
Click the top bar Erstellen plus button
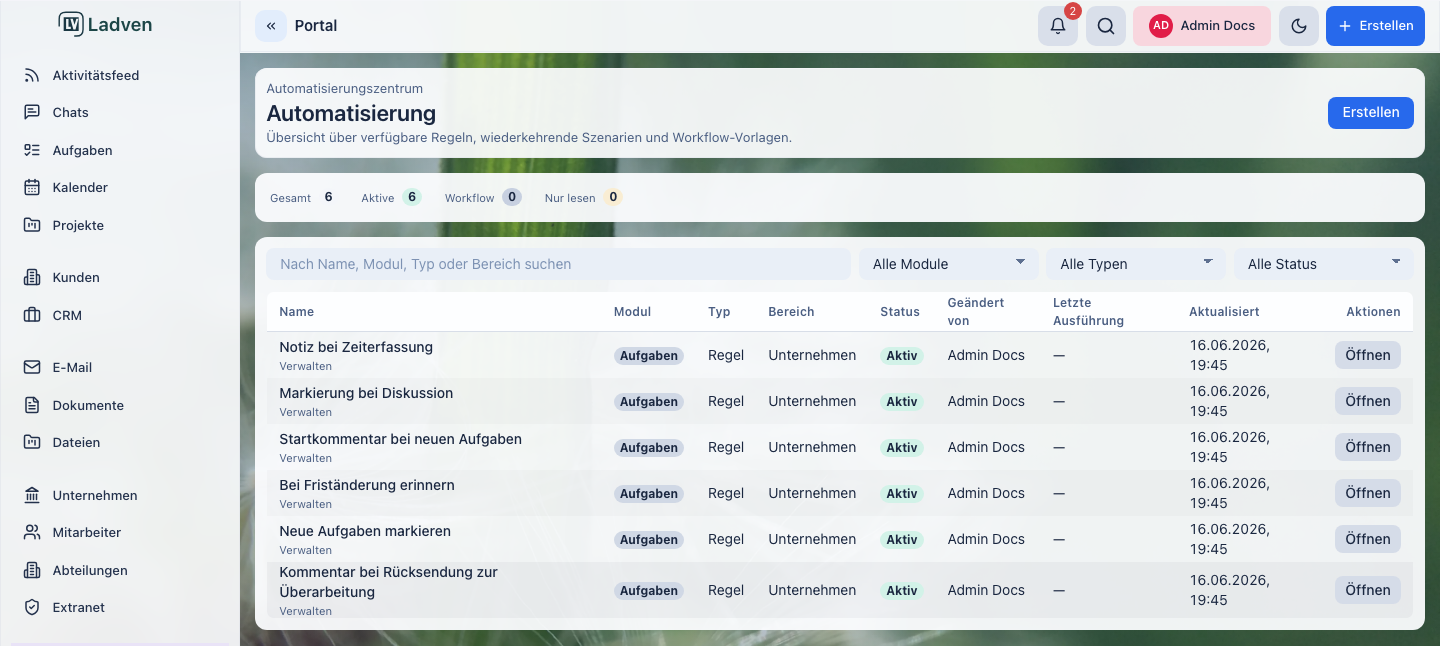point(1375,26)
